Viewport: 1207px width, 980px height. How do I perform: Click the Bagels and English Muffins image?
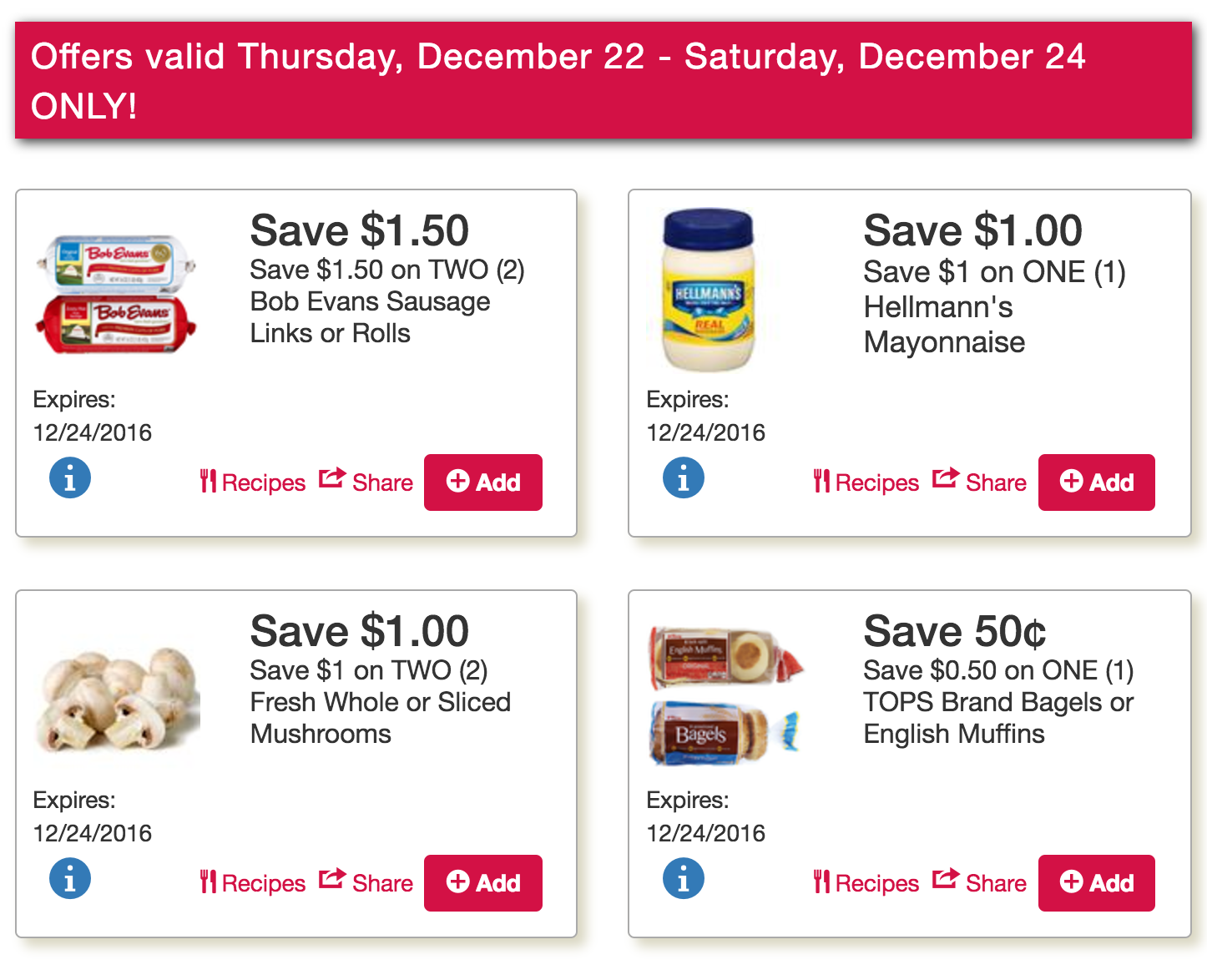726,695
